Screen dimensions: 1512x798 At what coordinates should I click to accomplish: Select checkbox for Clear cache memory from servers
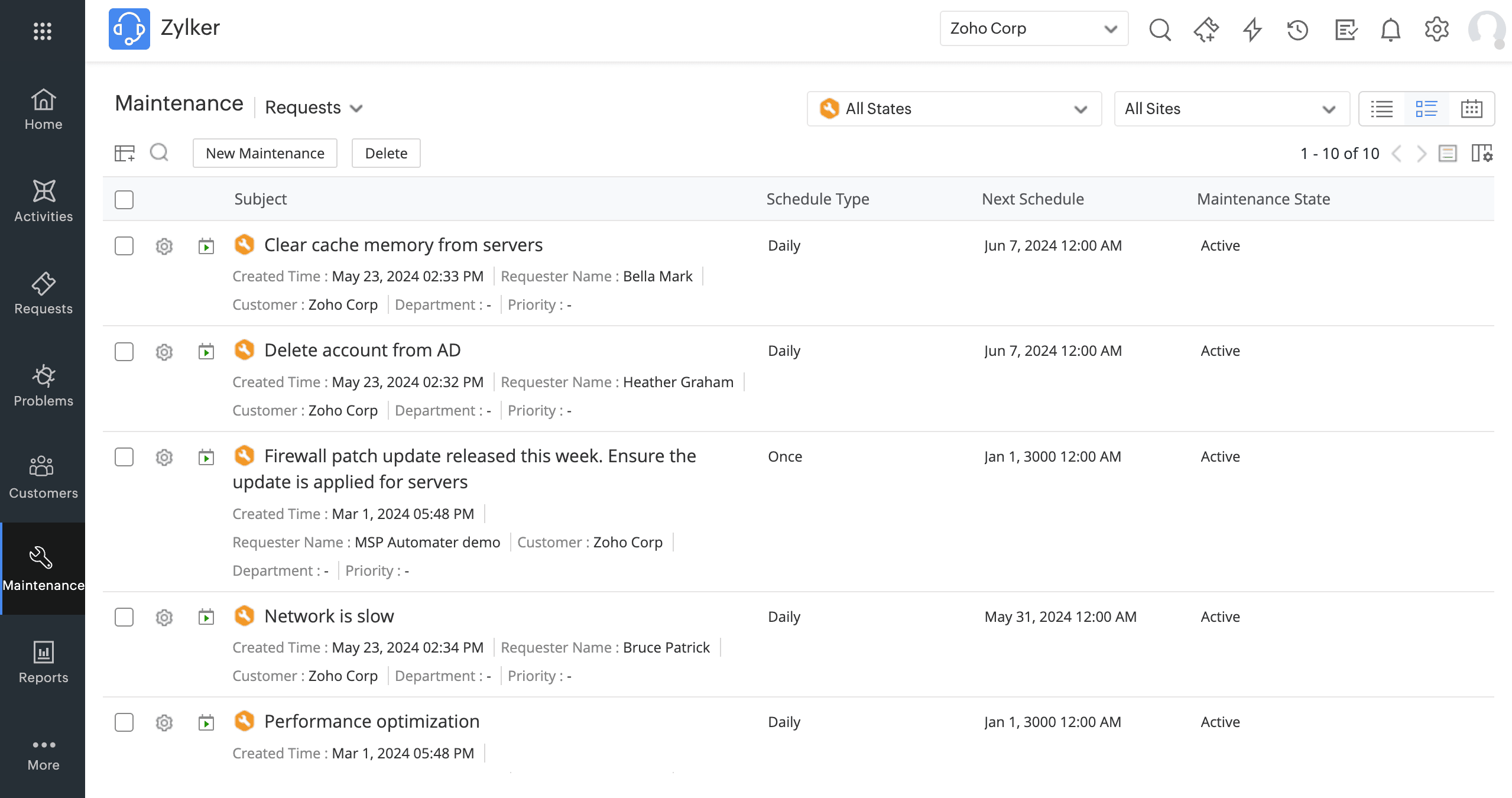pos(124,246)
